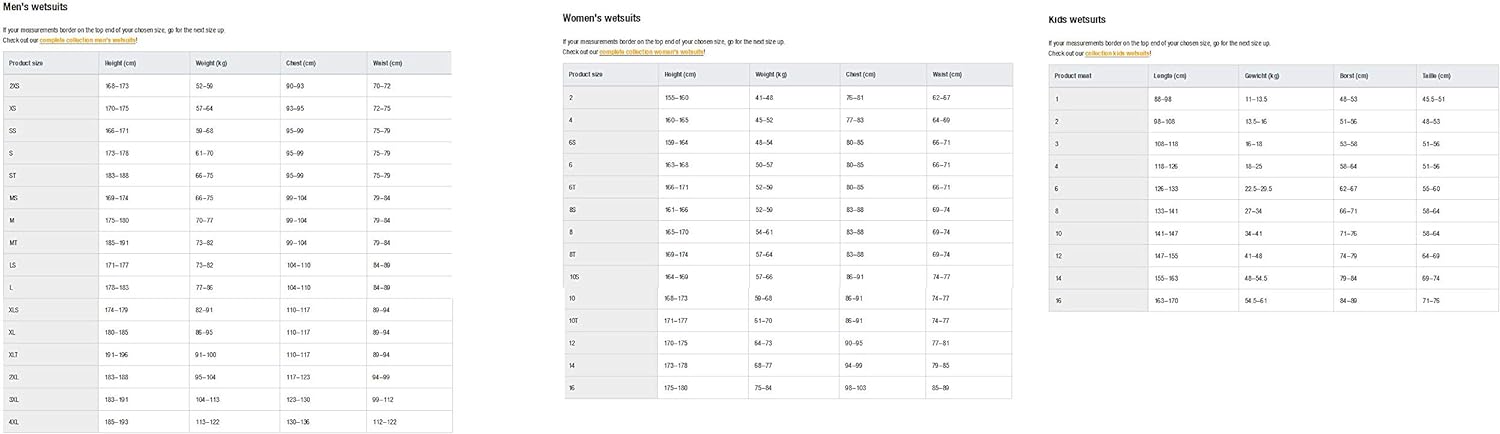Click the MT size row label
Viewport: 1500px width, 434px height.
[x=13, y=242]
